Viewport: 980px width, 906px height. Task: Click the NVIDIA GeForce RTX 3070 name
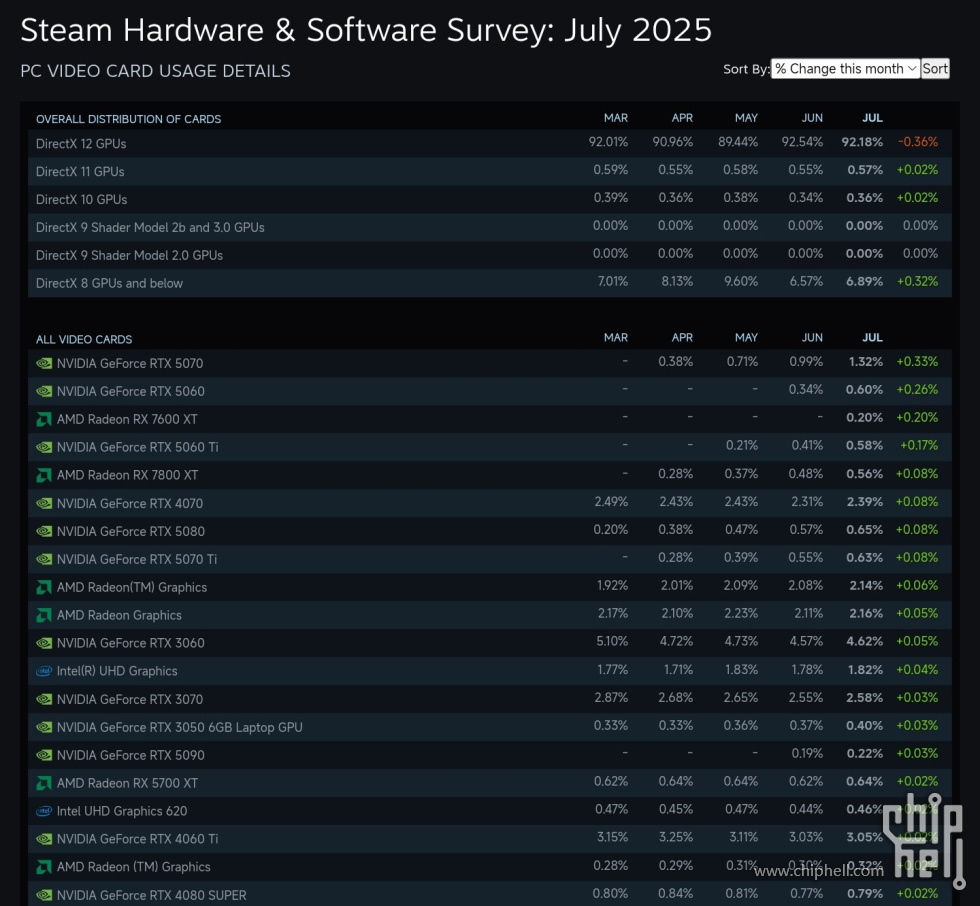130,700
